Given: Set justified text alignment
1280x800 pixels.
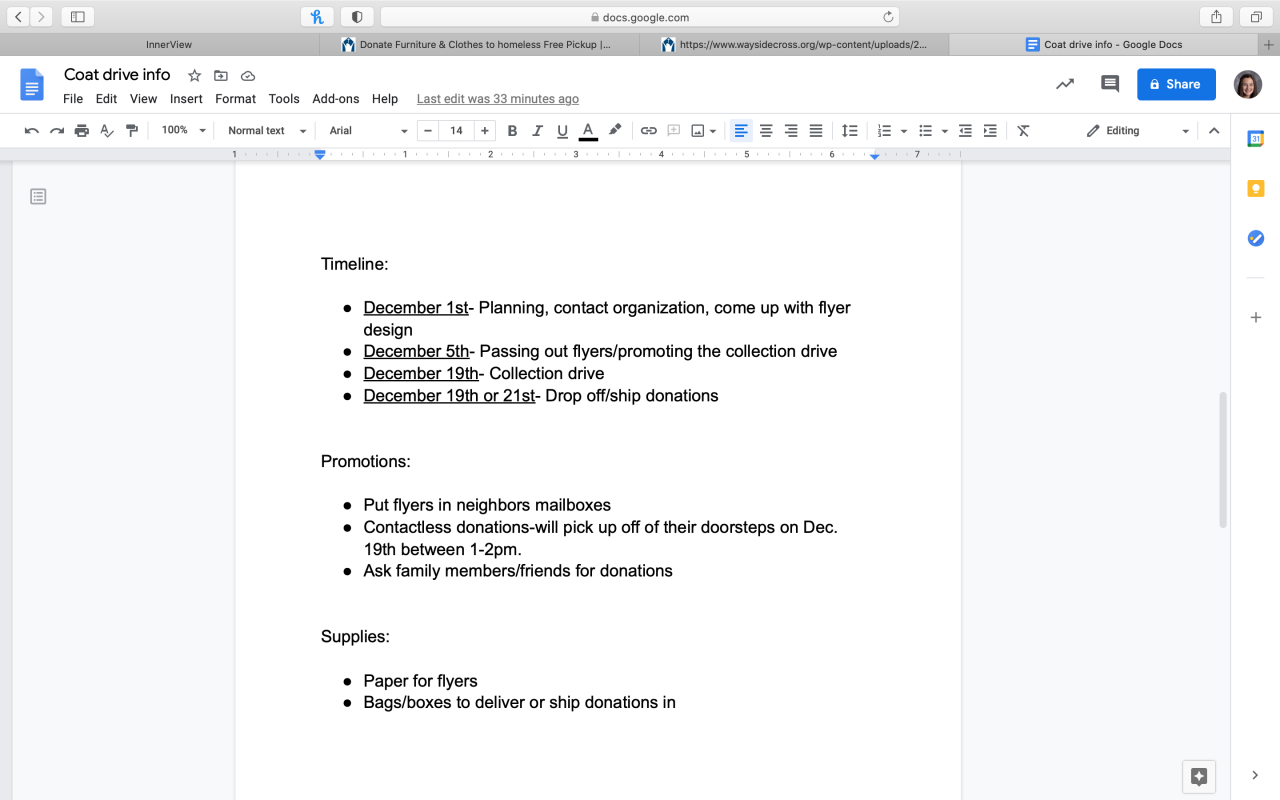Looking at the screenshot, I should [816, 131].
